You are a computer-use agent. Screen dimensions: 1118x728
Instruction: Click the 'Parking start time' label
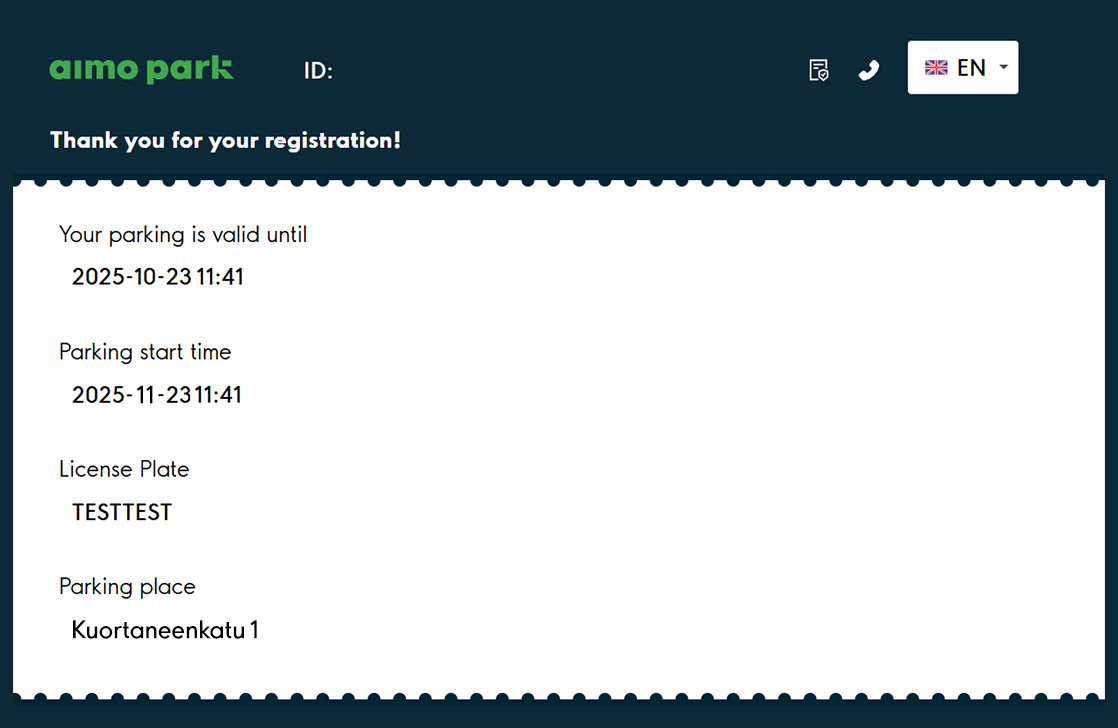[x=145, y=352]
